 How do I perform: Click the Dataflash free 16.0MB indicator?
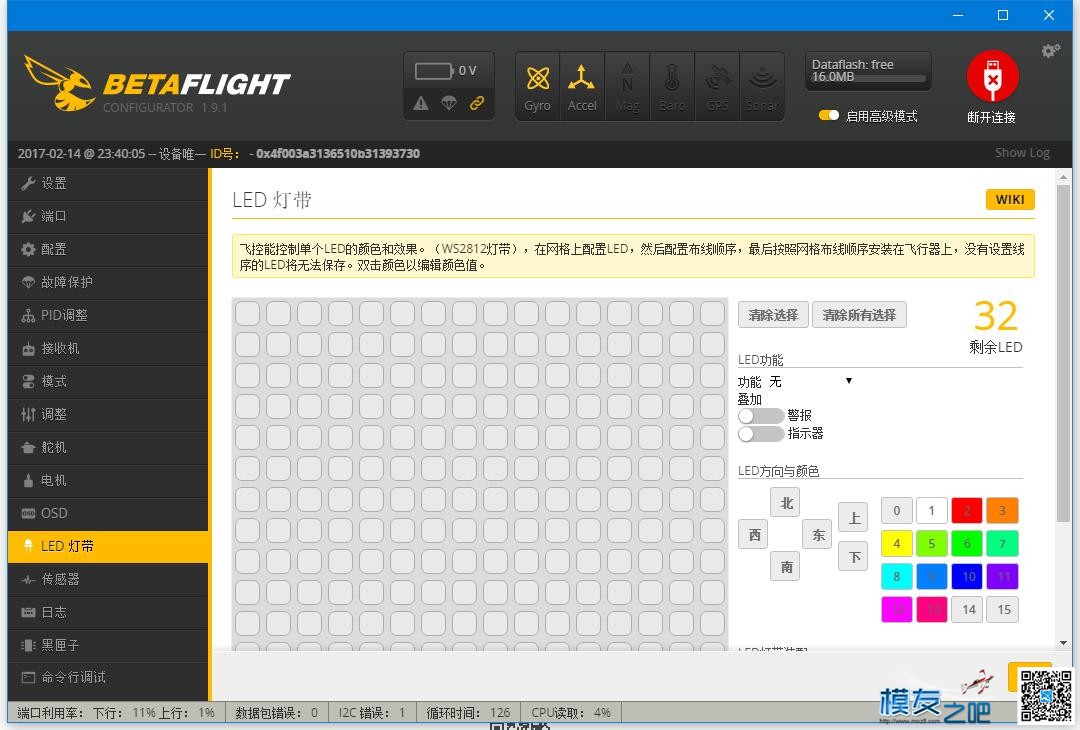tap(868, 71)
